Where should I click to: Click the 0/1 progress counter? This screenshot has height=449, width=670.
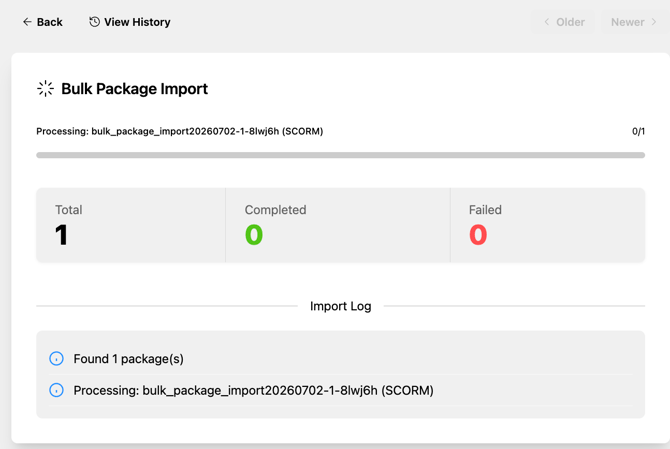coord(638,131)
